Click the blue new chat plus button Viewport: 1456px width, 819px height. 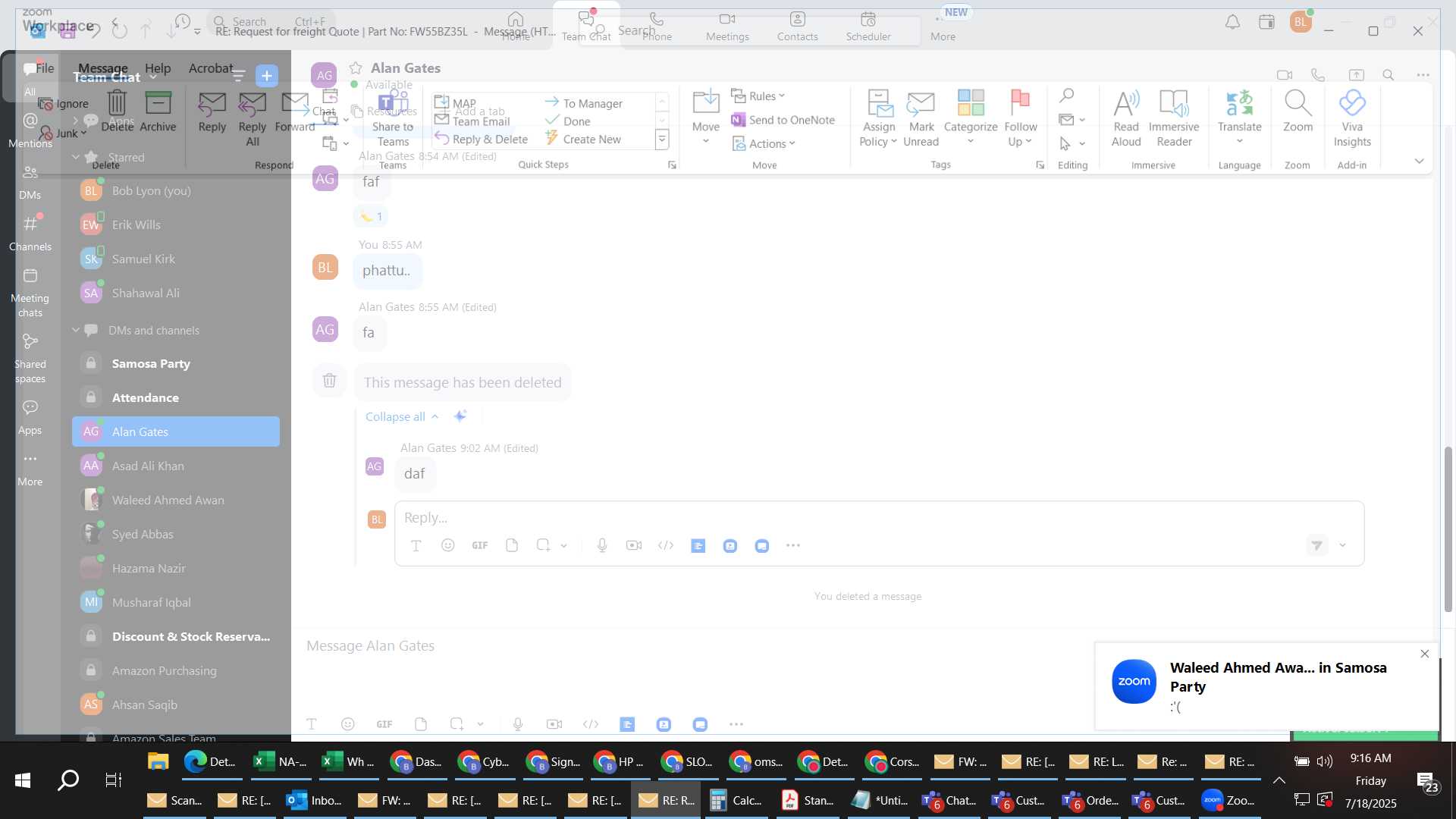(x=266, y=75)
